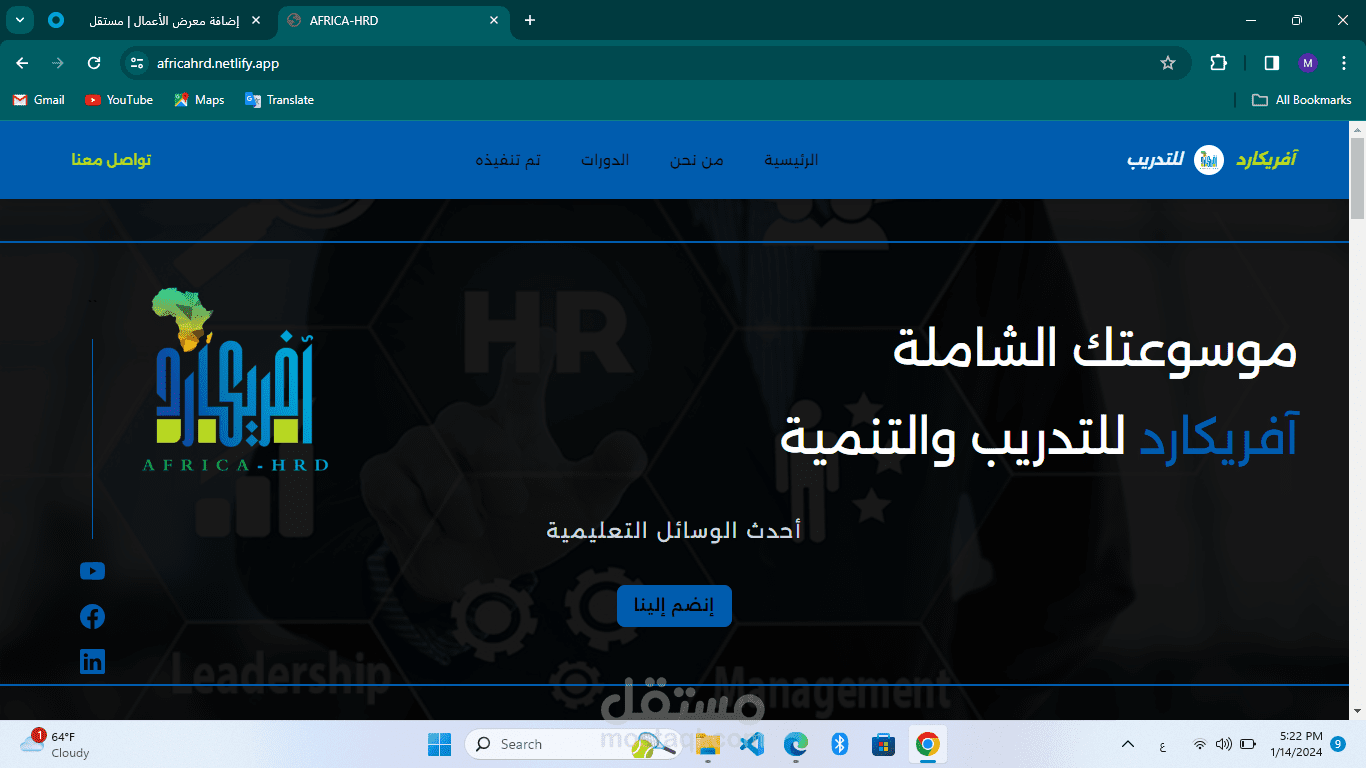
Task: Go back with the browser back arrow
Action: point(22,63)
